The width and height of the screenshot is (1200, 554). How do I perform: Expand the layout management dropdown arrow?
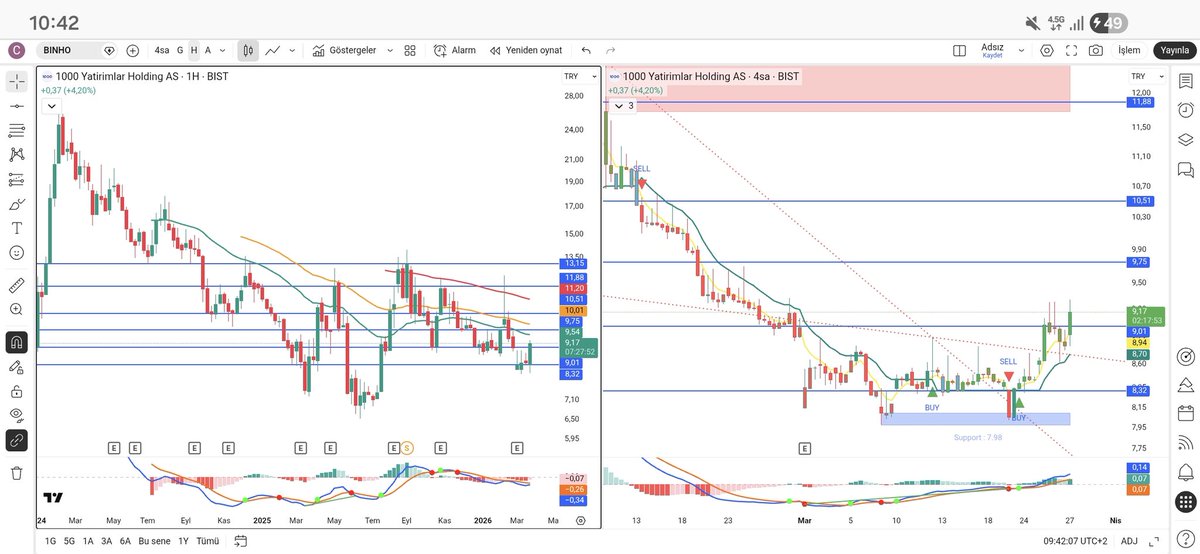click(1021, 50)
